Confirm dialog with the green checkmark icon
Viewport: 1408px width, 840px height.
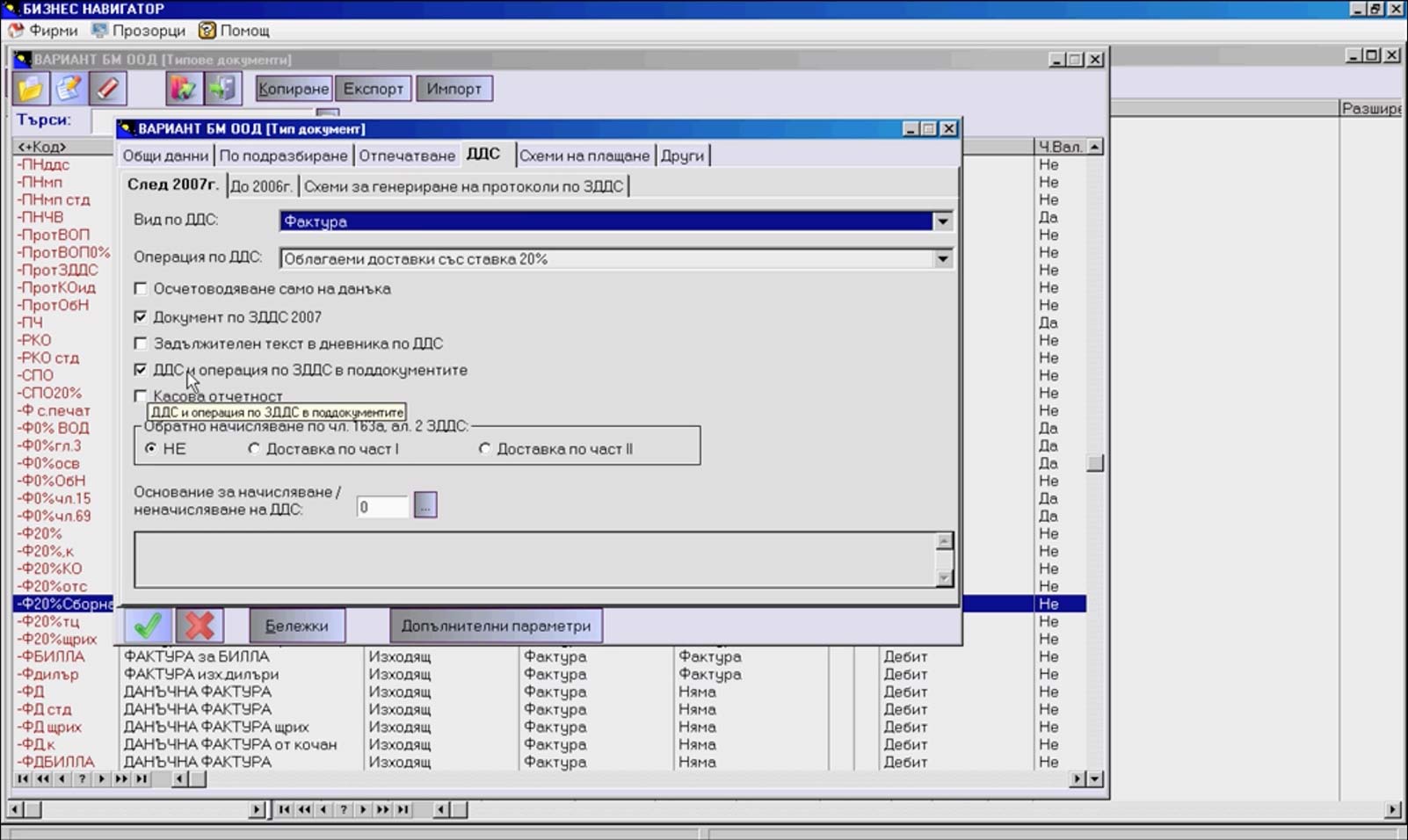(x=148, y=626)
